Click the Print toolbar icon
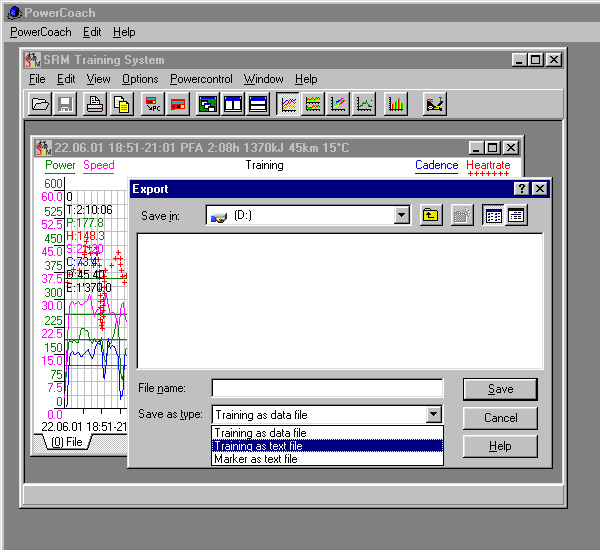This screenshot has height=550, width=600. pos(95,104)
